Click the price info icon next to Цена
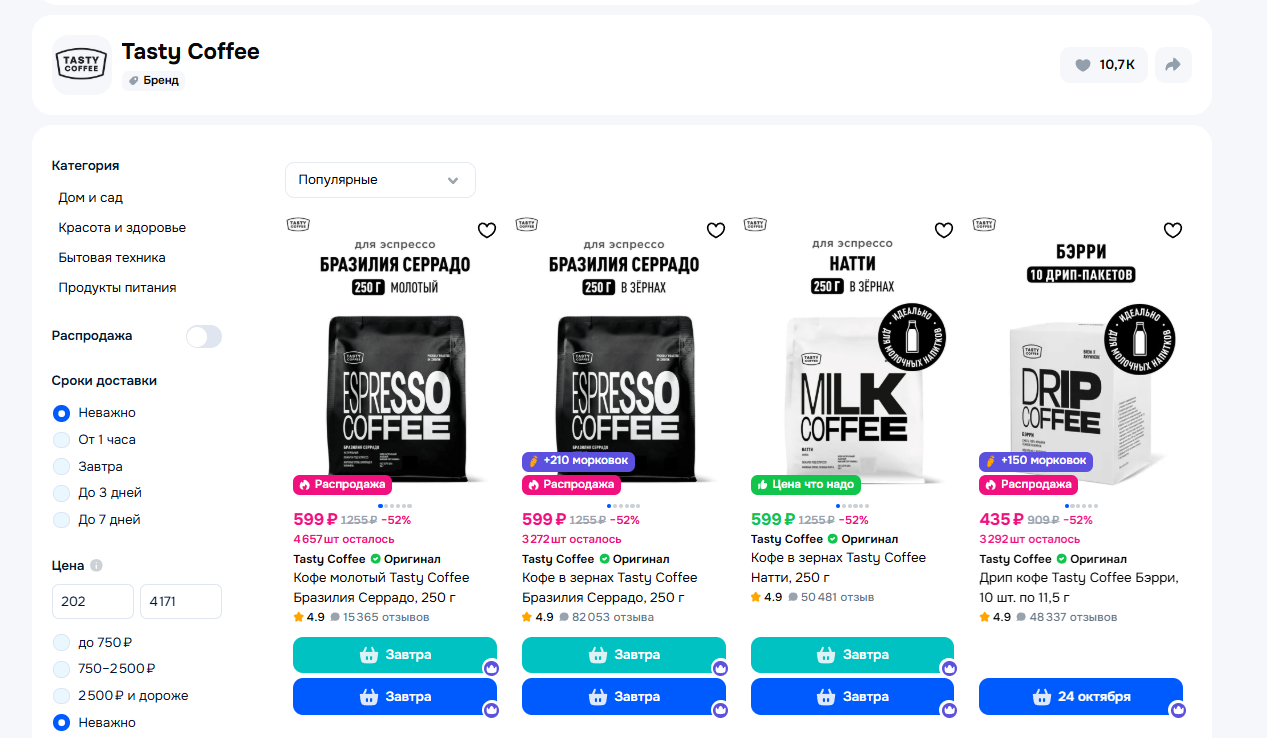The height and width of the screenshot is (738, 1267). [x=96, y=565]
